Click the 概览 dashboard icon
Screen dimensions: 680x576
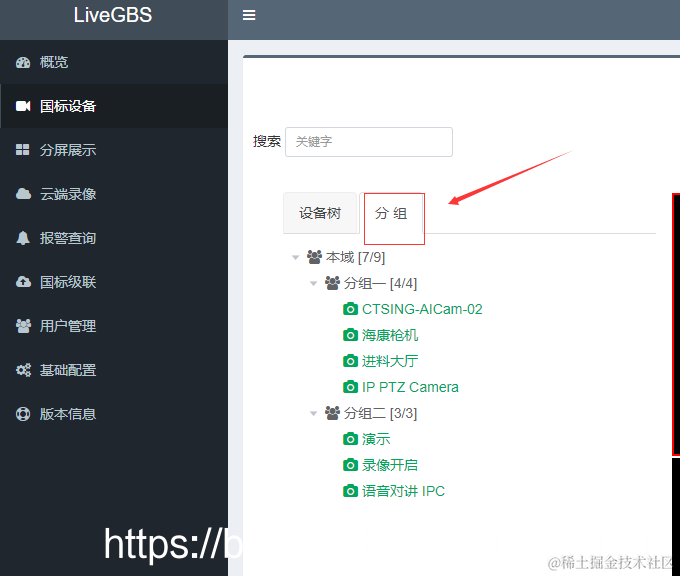[23, 62]
